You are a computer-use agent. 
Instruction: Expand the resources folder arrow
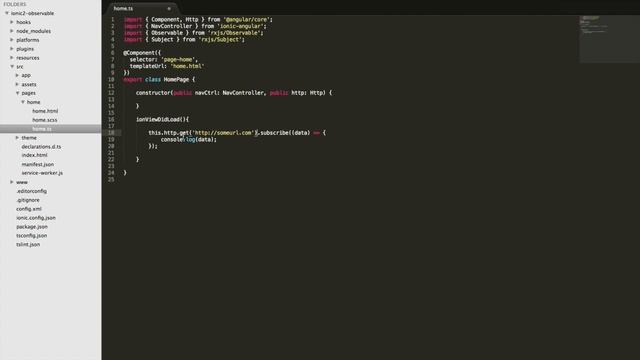pos(12,58)
